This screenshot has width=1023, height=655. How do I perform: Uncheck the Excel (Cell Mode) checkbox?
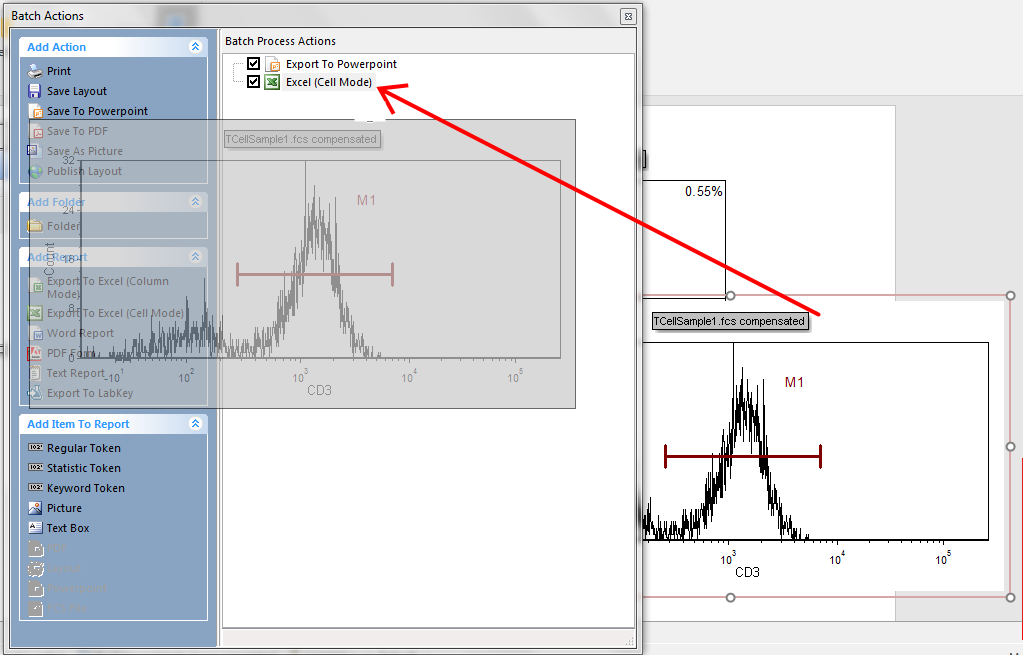254,82
